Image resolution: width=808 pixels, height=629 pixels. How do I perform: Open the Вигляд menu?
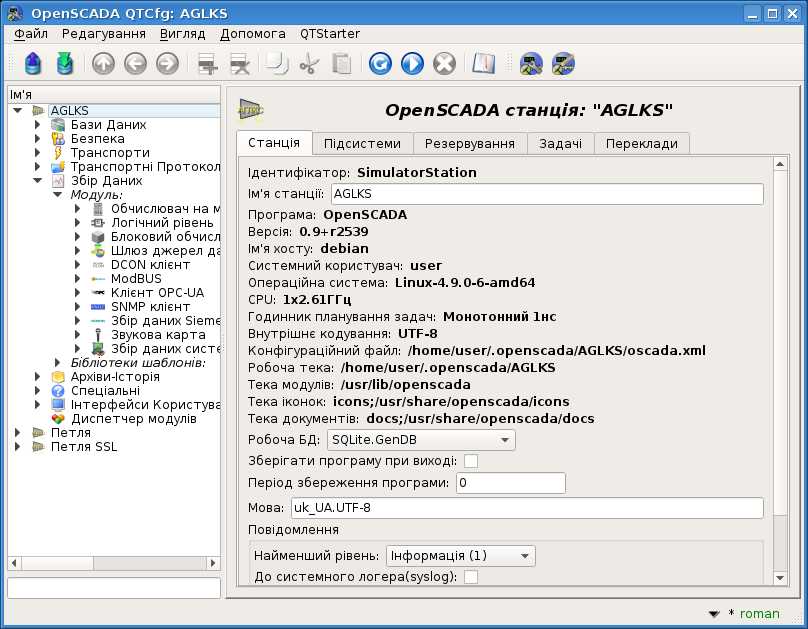[182, 34]
